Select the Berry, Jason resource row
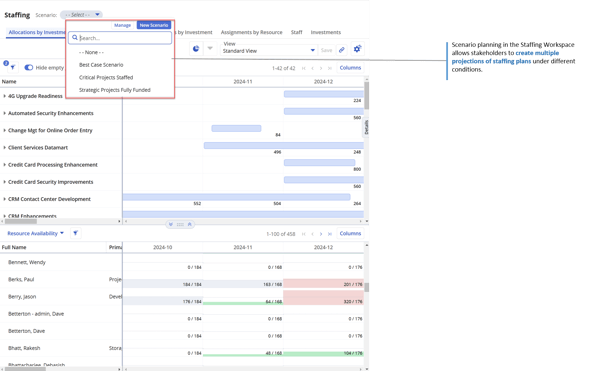Screen dimensions: 597x371 coord(22,296)
